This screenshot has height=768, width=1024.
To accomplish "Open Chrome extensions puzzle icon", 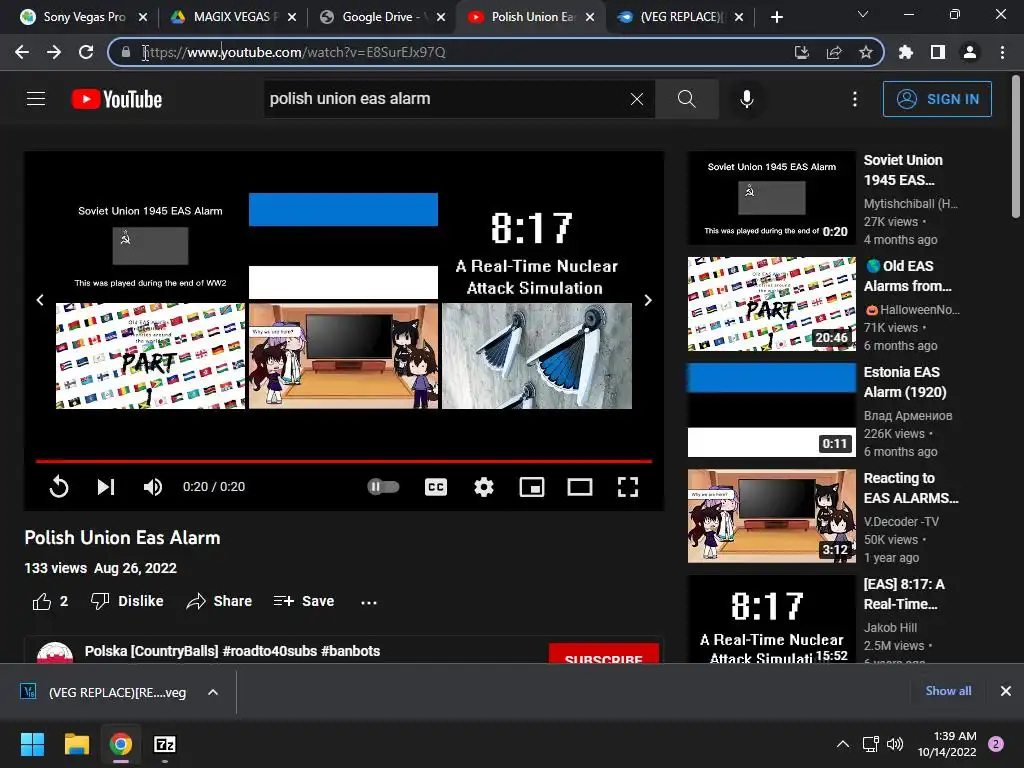I will tap(906, 52).
